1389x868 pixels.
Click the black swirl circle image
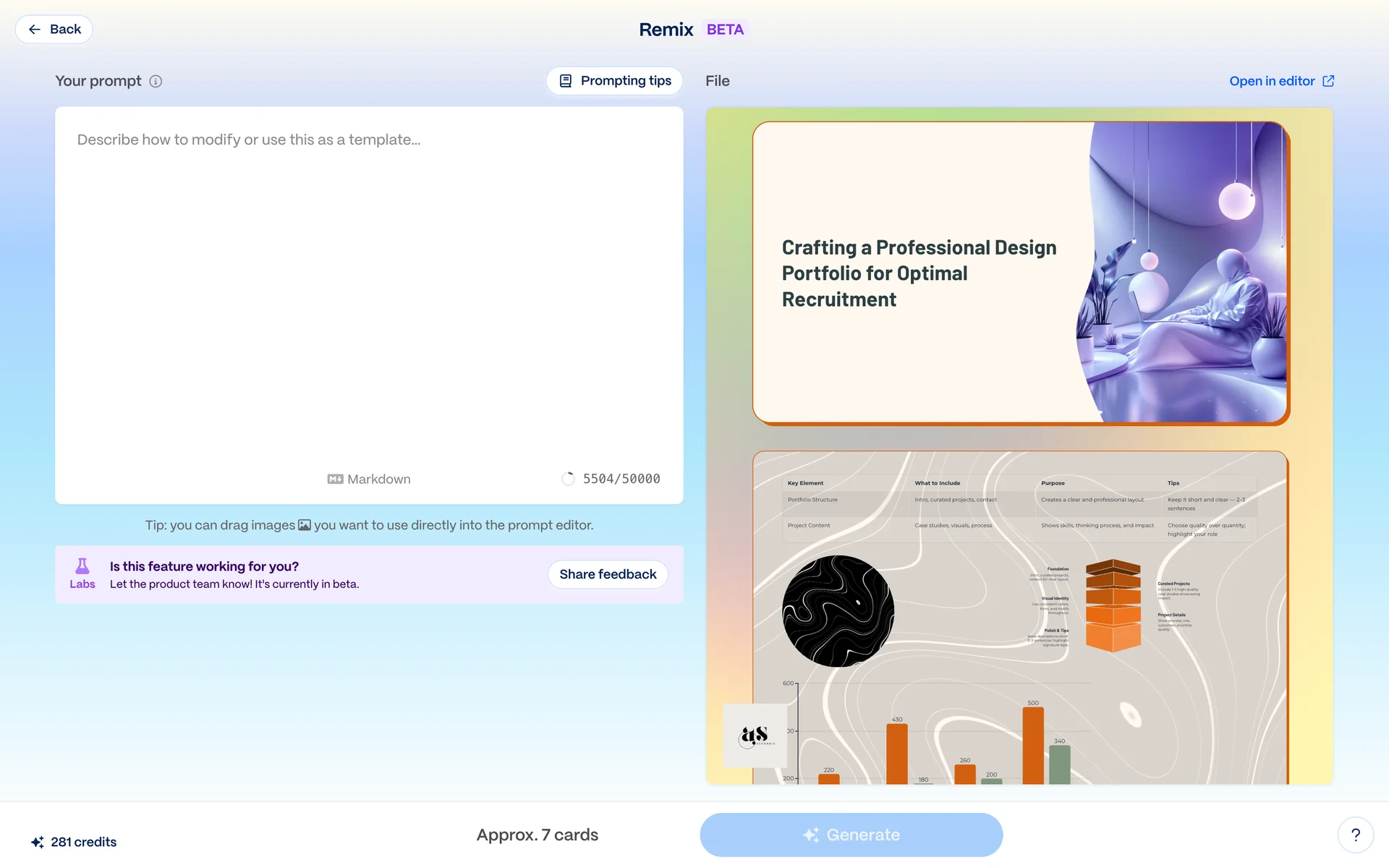point(838,611)
